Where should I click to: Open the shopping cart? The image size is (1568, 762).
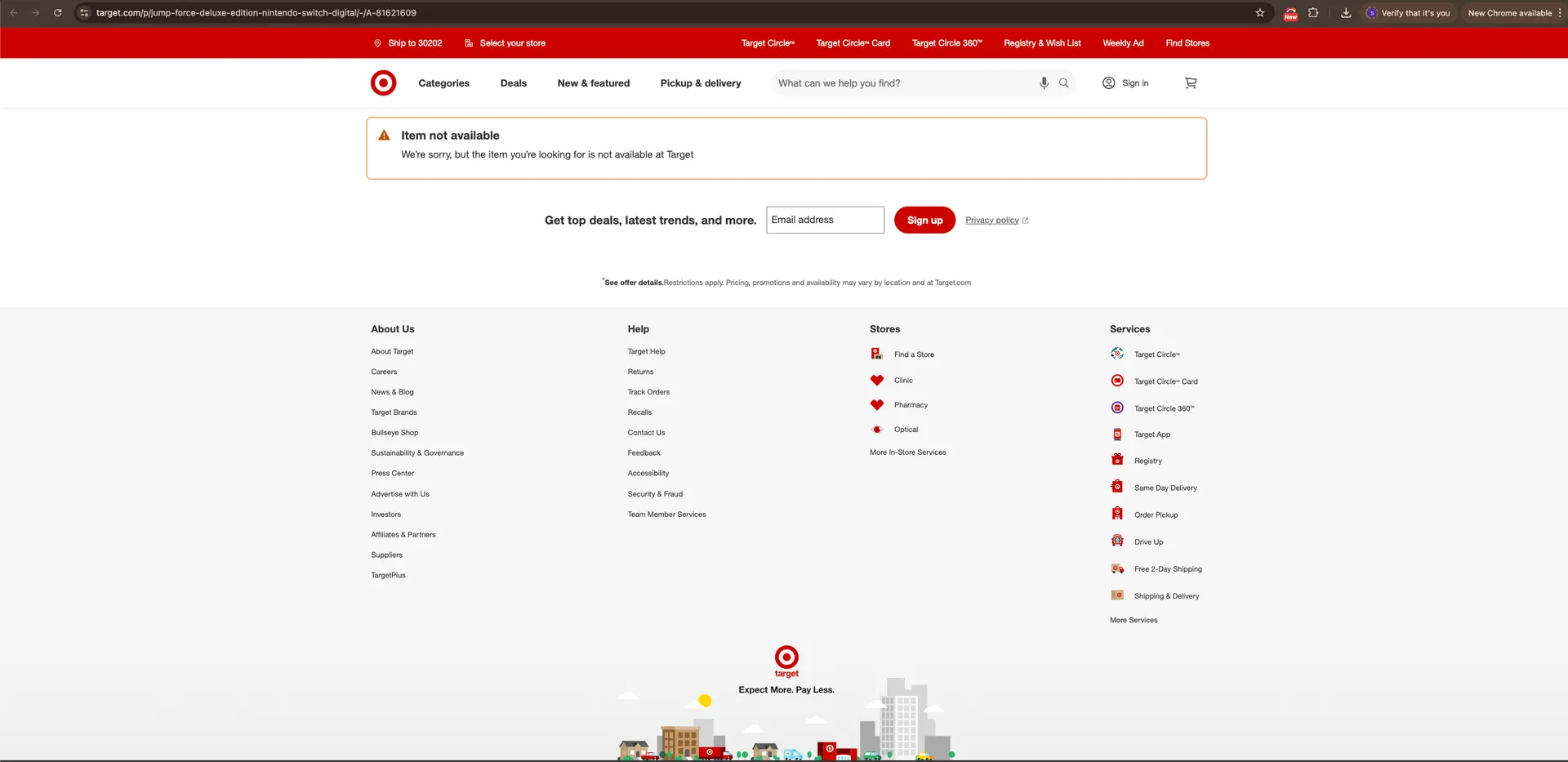coord(1191,82)
